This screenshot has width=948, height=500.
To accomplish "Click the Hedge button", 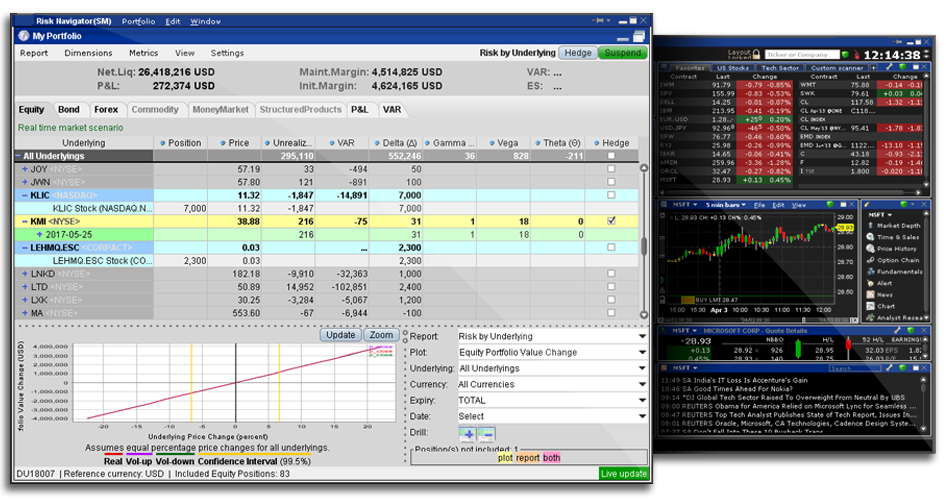I will pos(578,53).
